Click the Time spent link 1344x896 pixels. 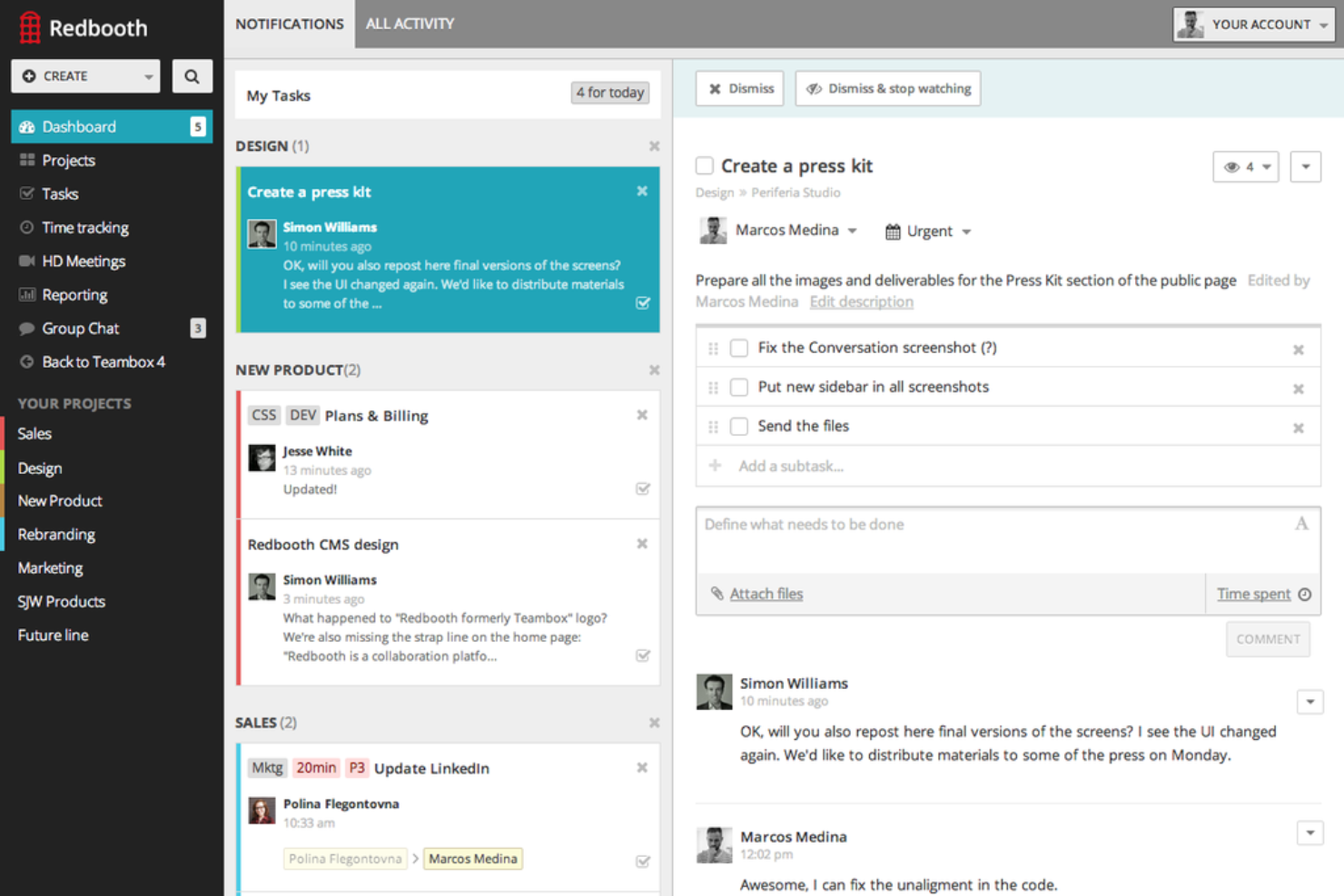pyautogui.click(x=1253, y=594)
